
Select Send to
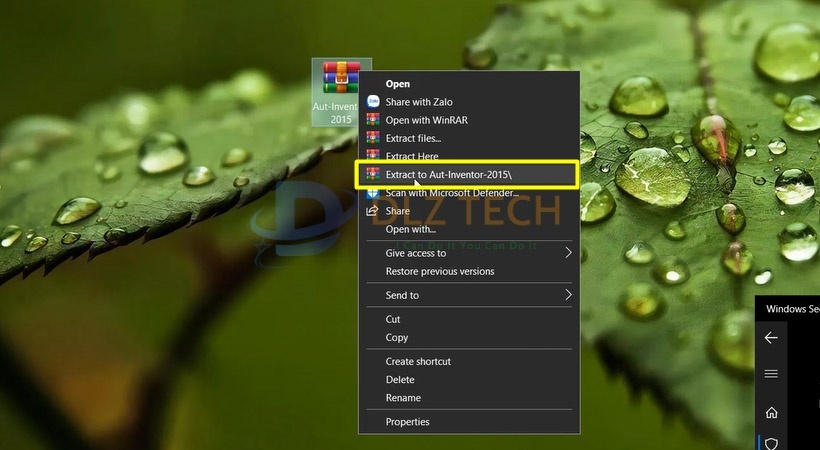tap(469, 295)
